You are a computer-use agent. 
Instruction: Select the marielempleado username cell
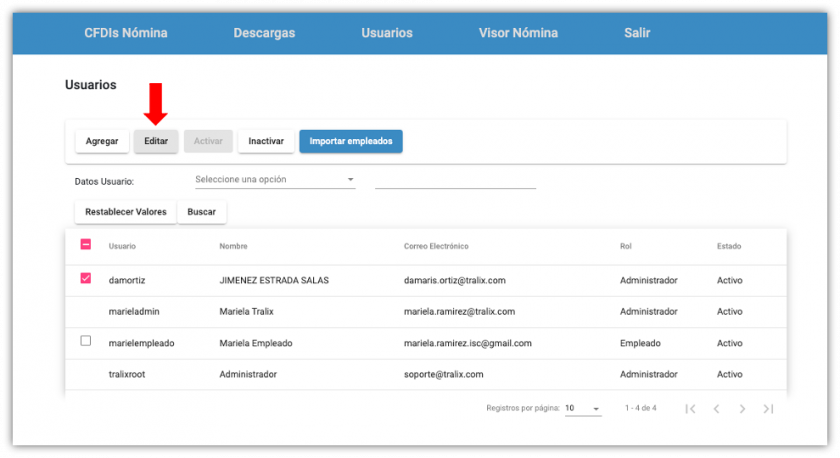click(141, 343)
